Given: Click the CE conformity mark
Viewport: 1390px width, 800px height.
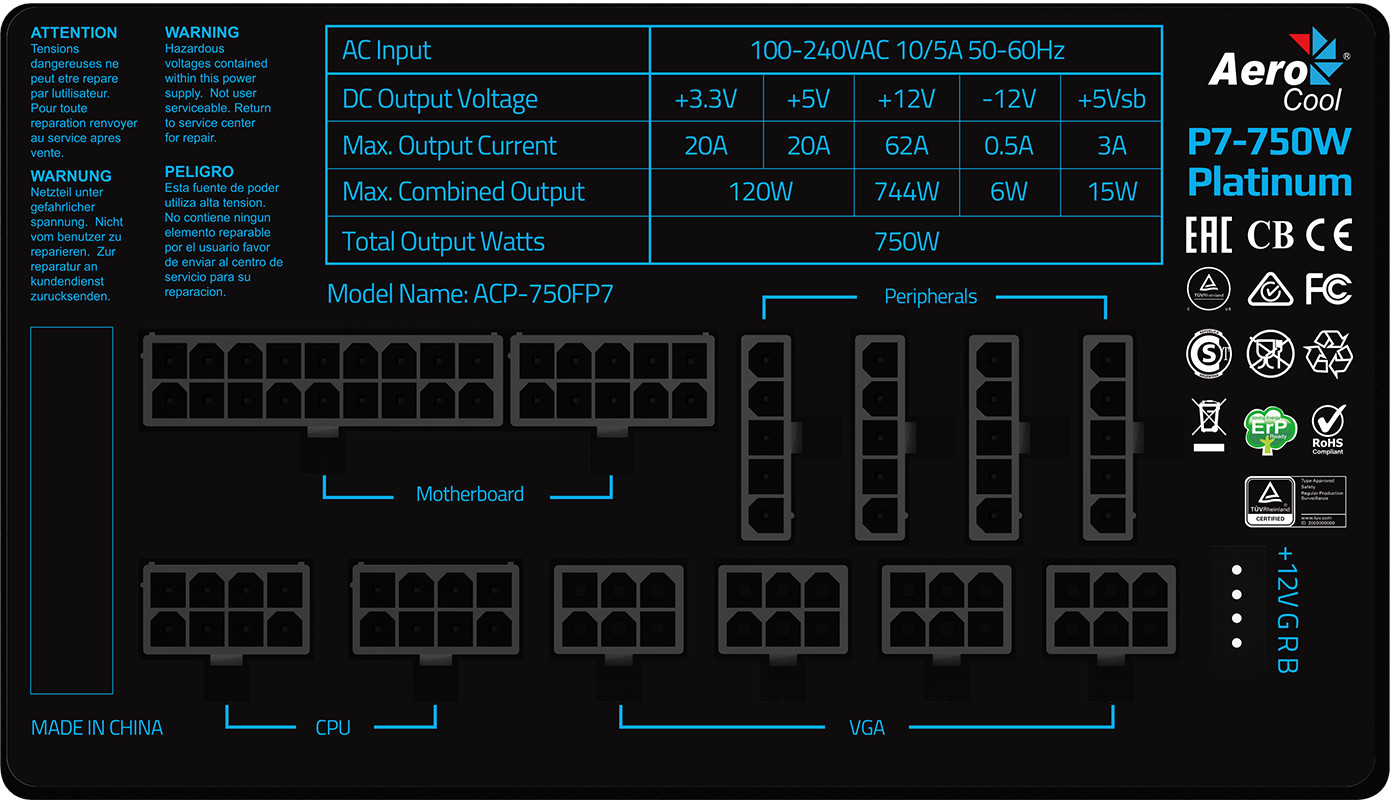Looking at the screenshot, I should click(1329, 235).
